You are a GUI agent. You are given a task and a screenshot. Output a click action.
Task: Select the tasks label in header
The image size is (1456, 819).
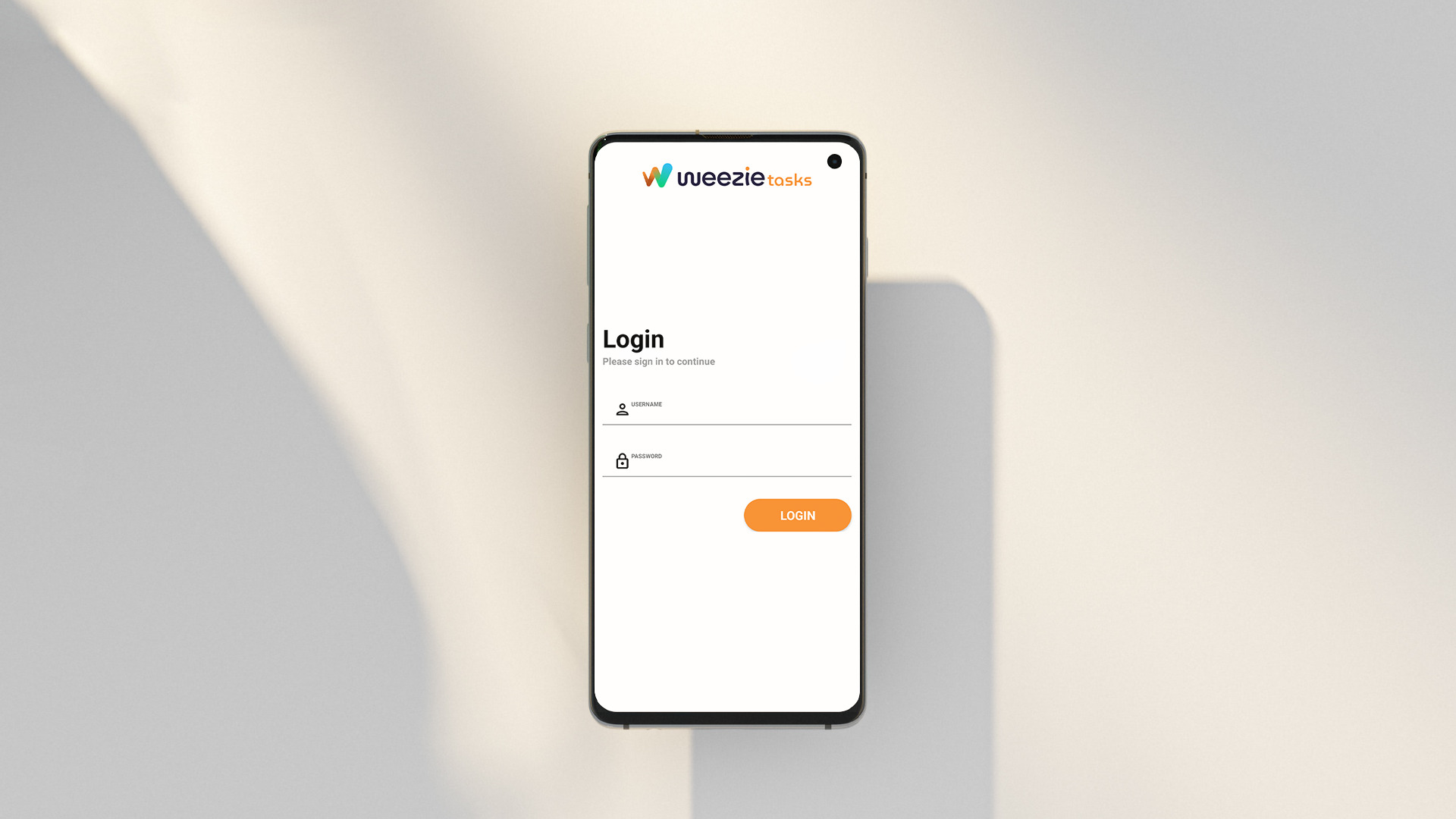(790, 180)
